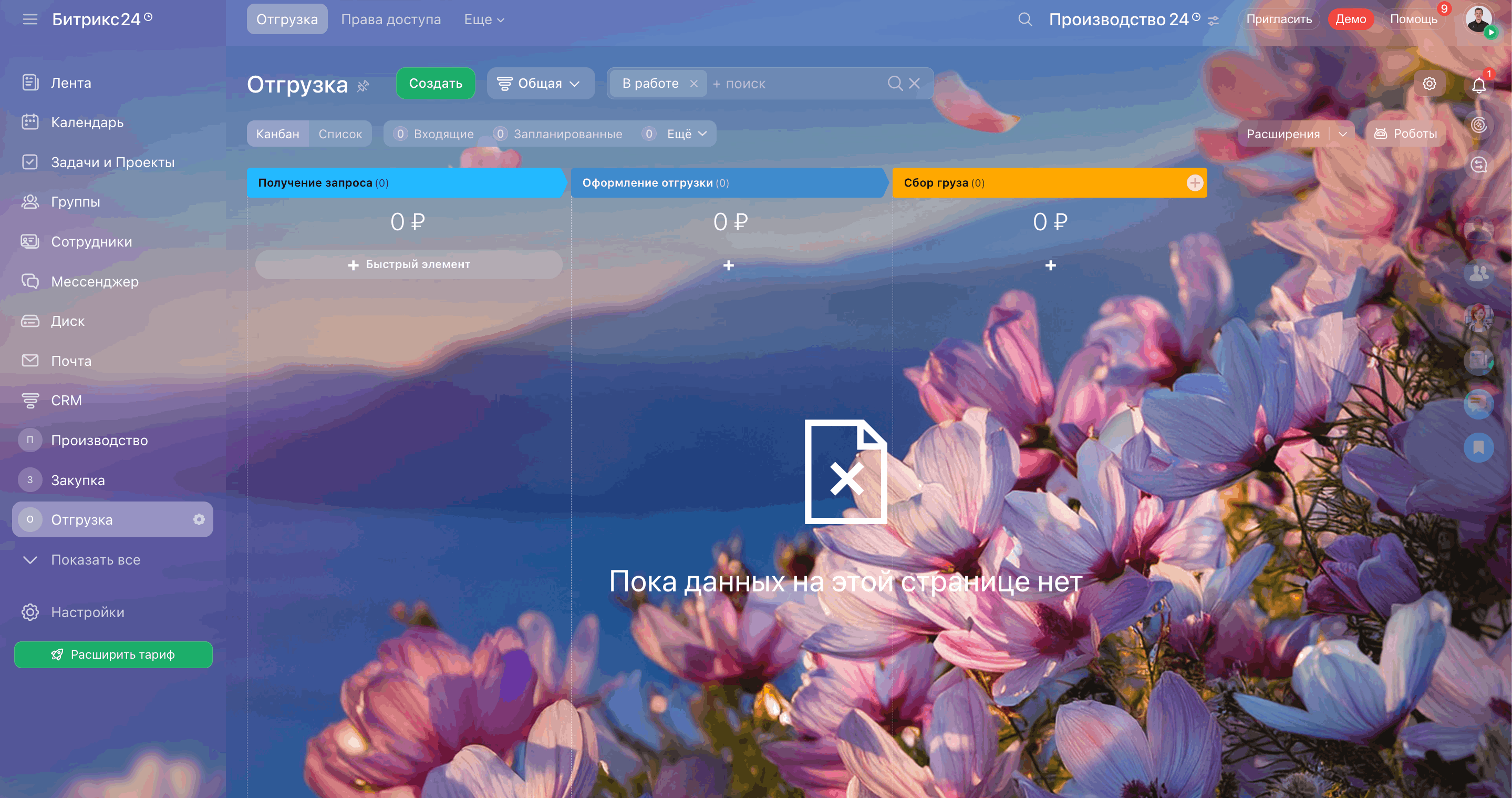Open CRM in the sidebar menu
This screenshot has height=798, width=1512.
(x=66, y=401)
